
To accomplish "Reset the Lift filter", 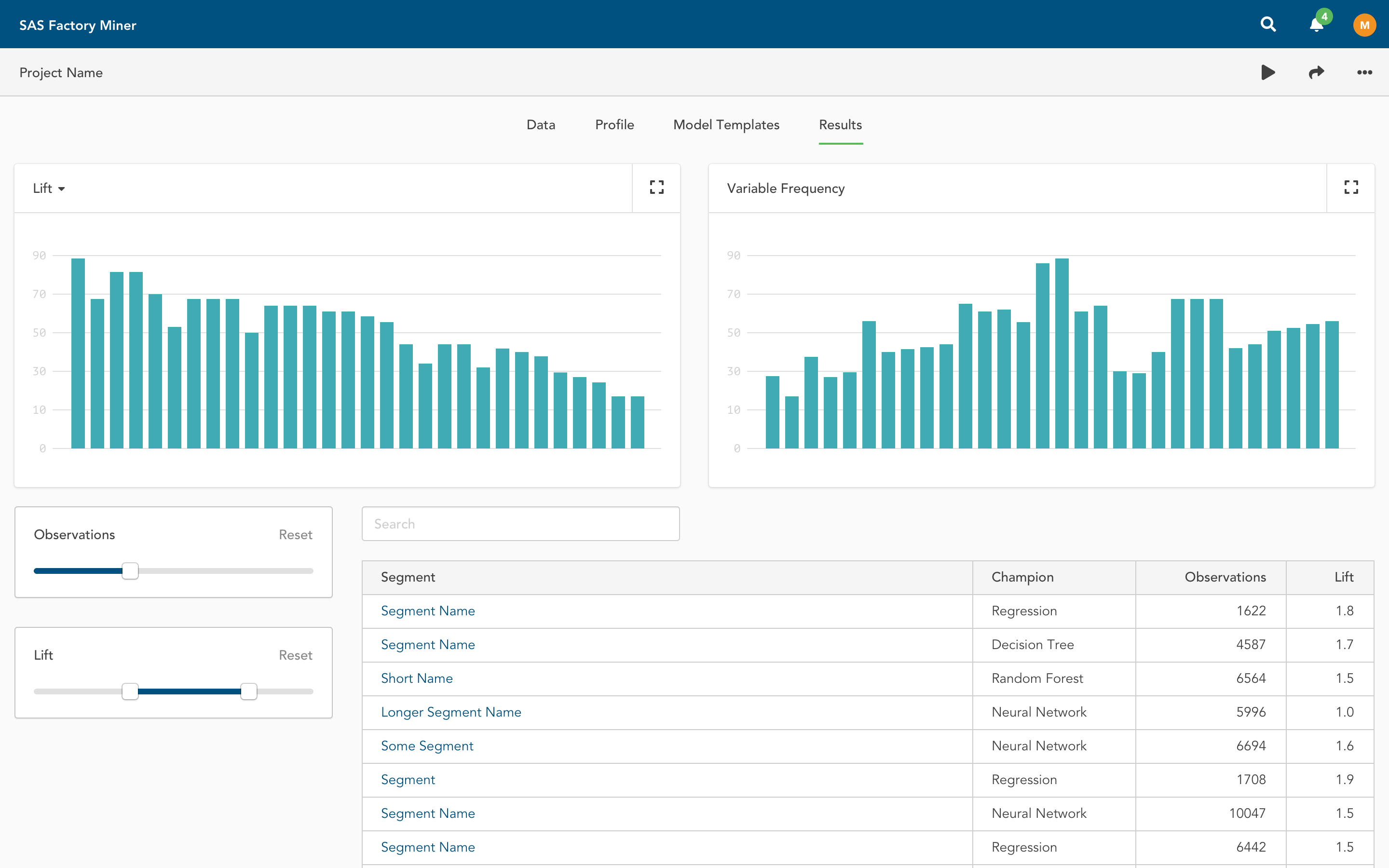I will click(x=295, y=655).
